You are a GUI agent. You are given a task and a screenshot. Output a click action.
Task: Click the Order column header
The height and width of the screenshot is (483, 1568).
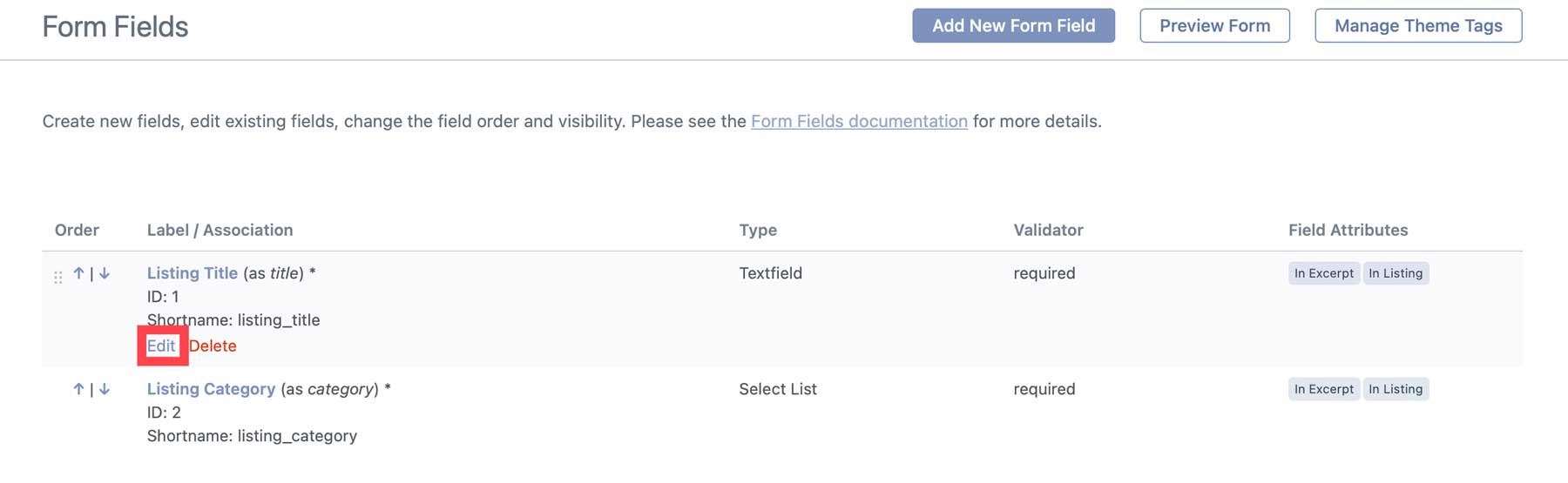pos(77,230)
